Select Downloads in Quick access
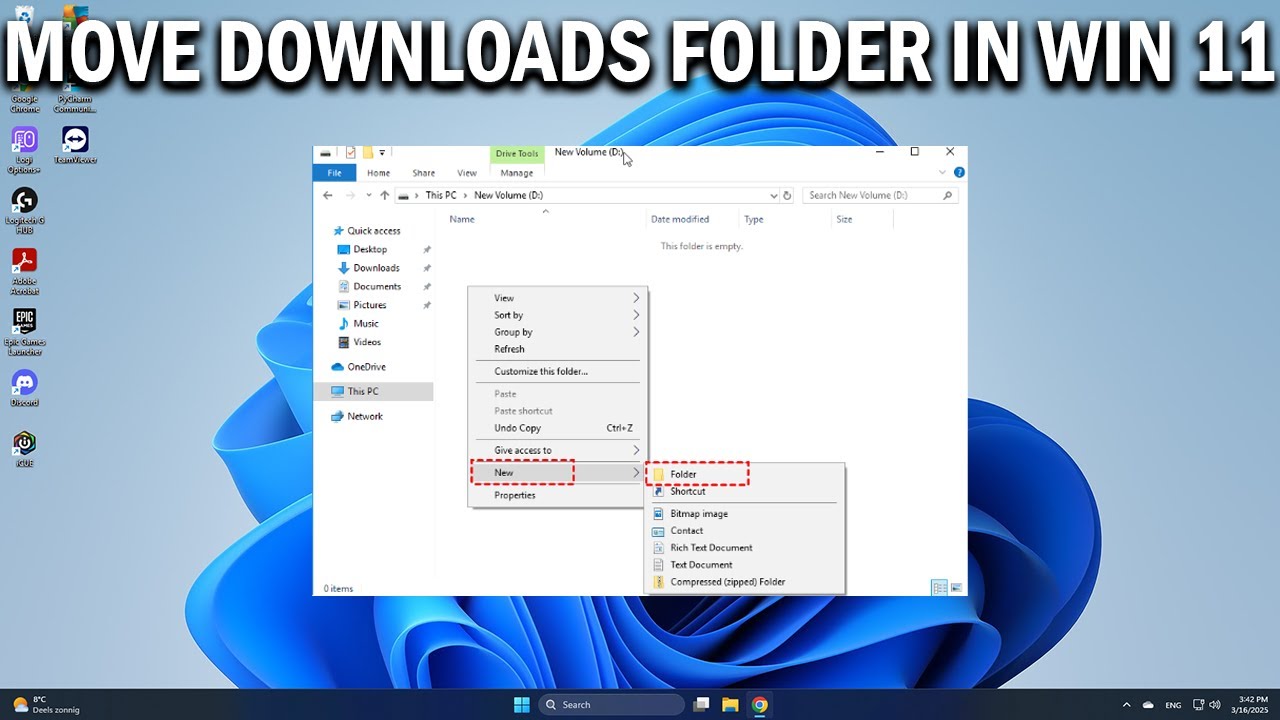Viewport: 1280px width, 720px height. point(376,268)
